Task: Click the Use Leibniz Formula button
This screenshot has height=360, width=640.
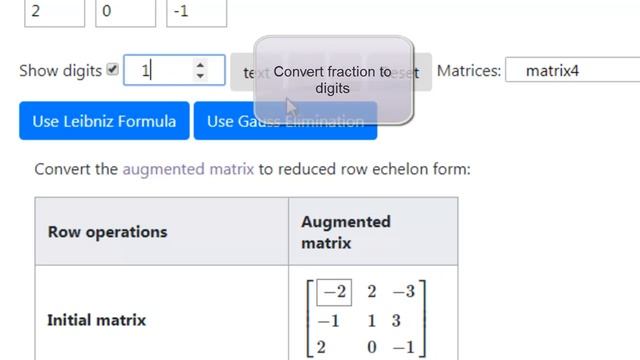Action: coord(104,121)
